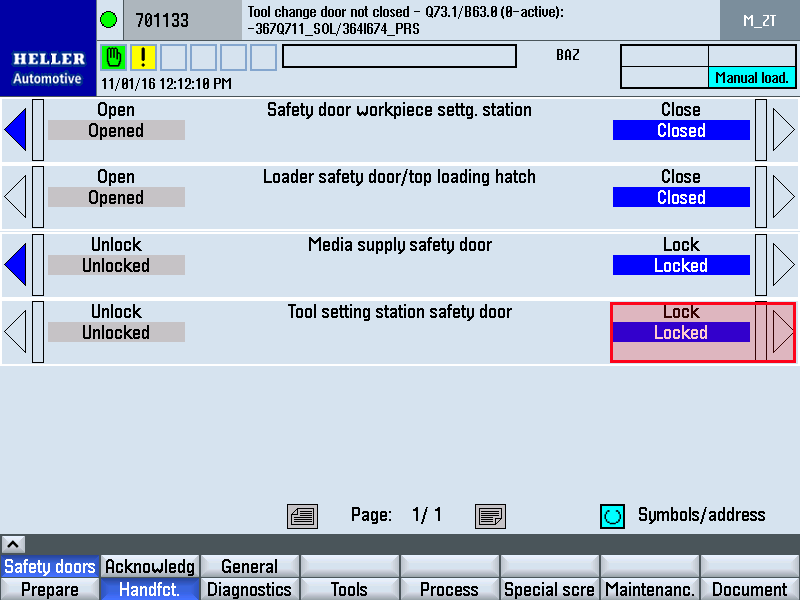Viewport: 800px width, 600px height.
Task: Go to previous page using left page icon
Action: pyautogui.click(x=302, y=516)
